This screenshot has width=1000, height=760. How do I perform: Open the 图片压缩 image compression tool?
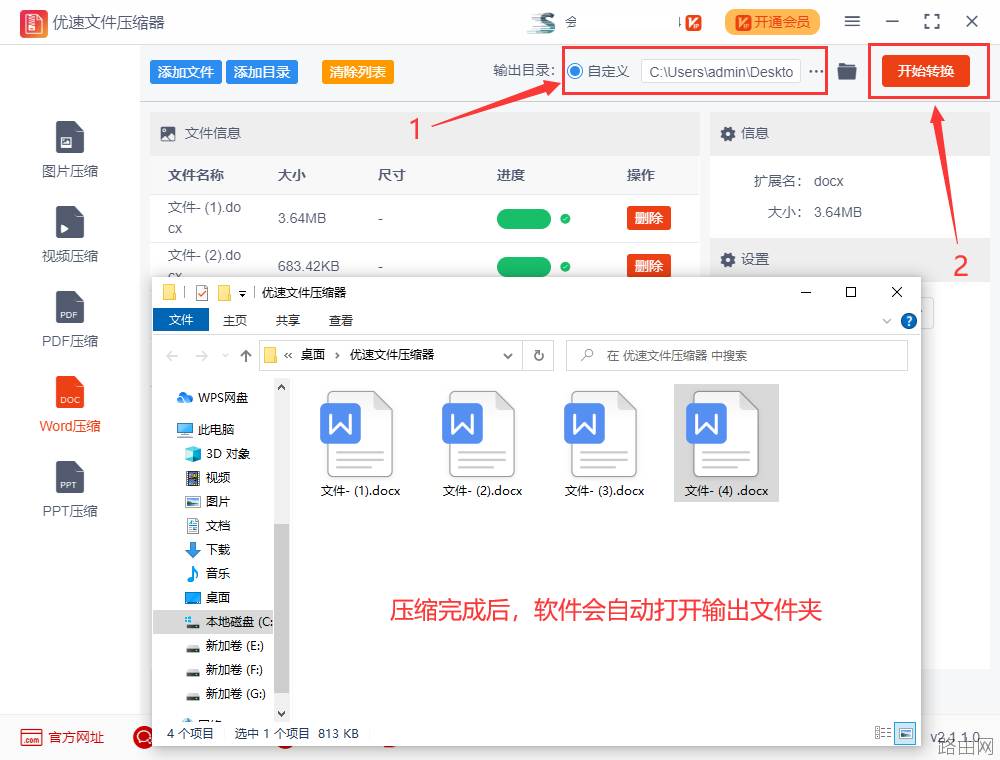(70, 138)
